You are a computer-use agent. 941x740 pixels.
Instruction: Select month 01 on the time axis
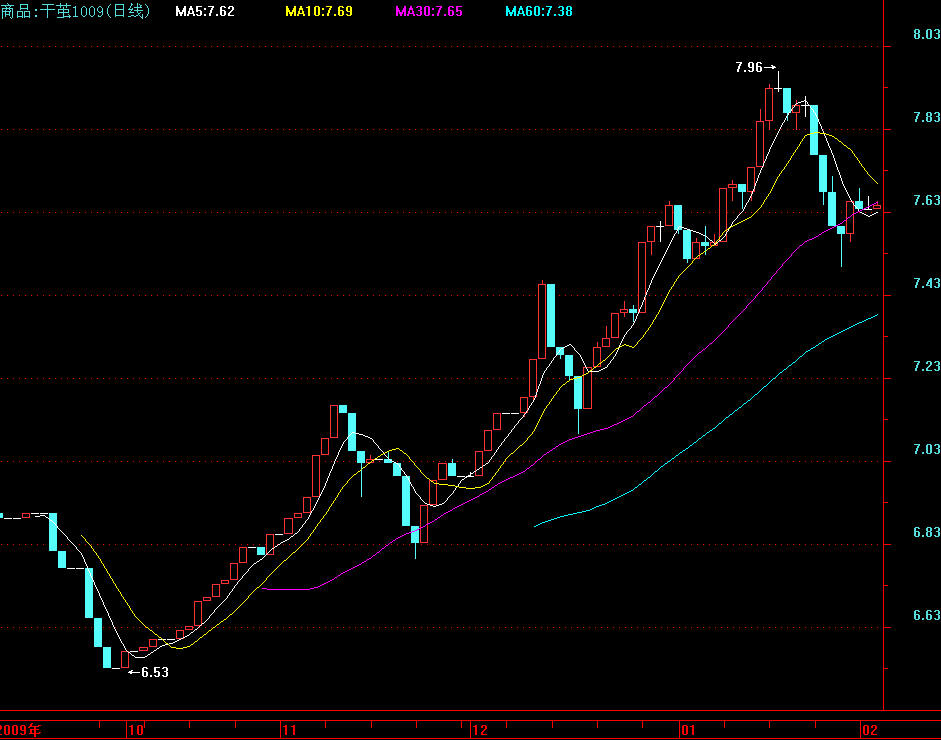[688, 730]
